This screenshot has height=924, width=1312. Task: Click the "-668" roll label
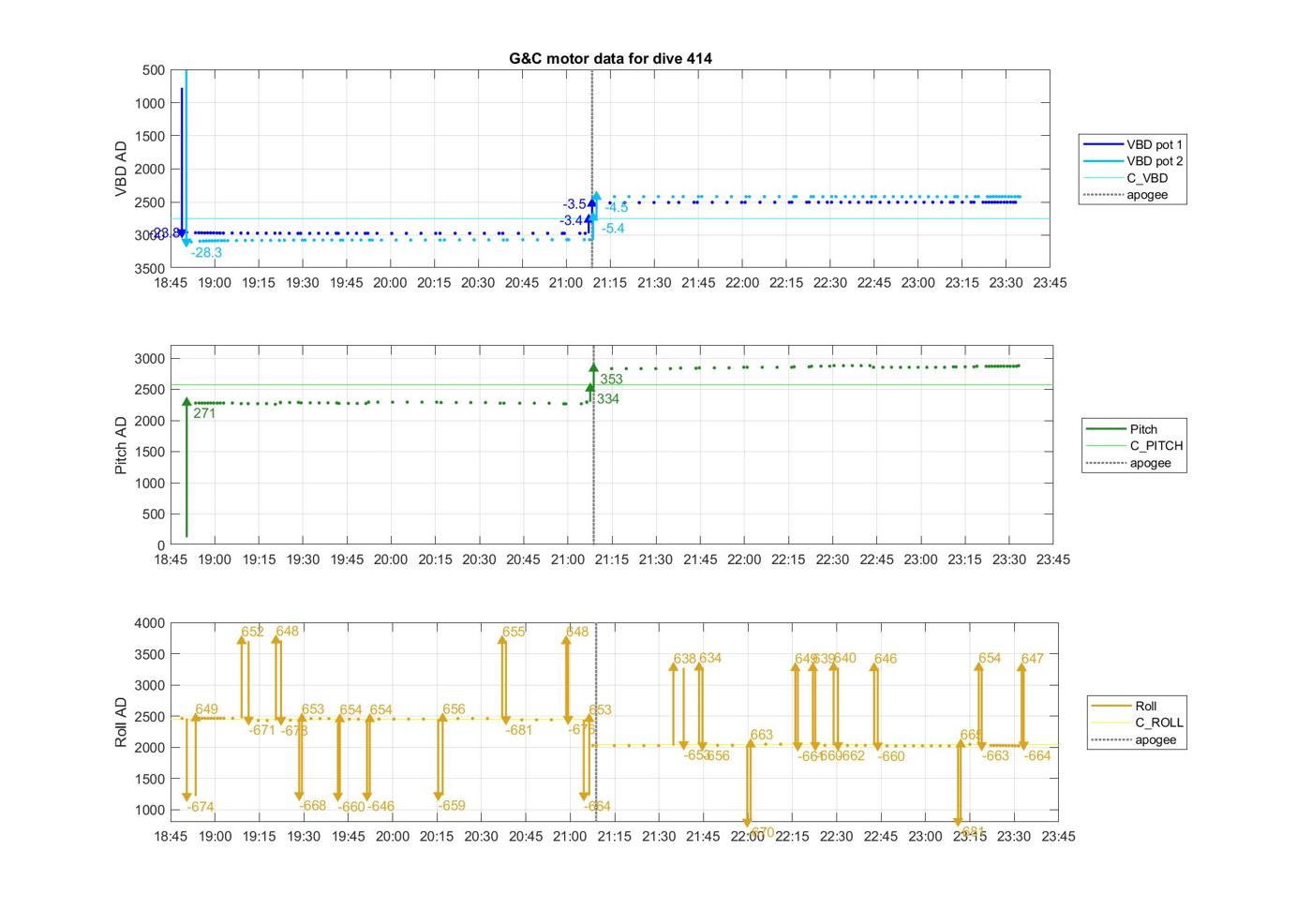point(313,806)
